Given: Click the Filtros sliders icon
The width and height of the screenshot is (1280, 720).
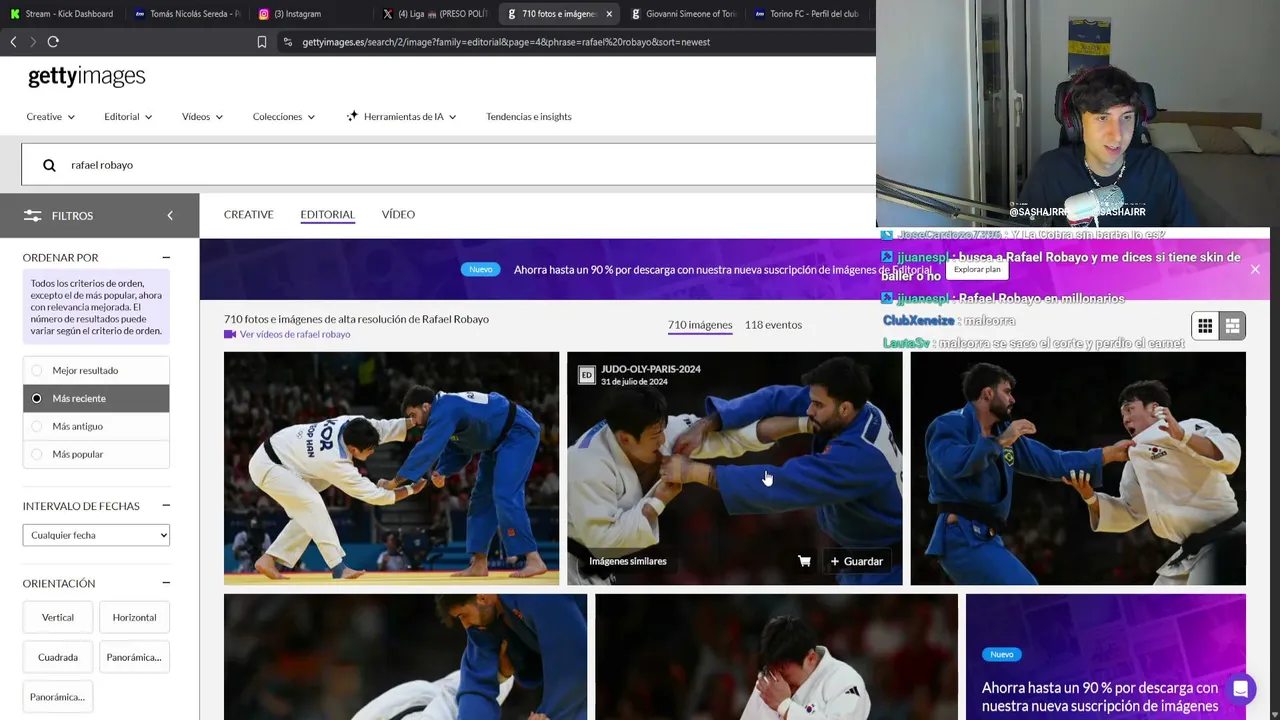Looking at the screenshot, I should point(33,216).
